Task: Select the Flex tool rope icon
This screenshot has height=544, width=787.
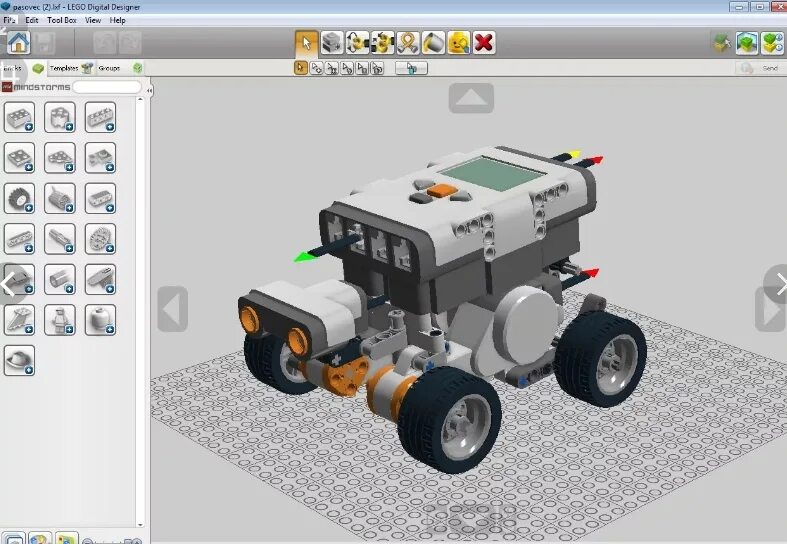Action: pos(408,43)
